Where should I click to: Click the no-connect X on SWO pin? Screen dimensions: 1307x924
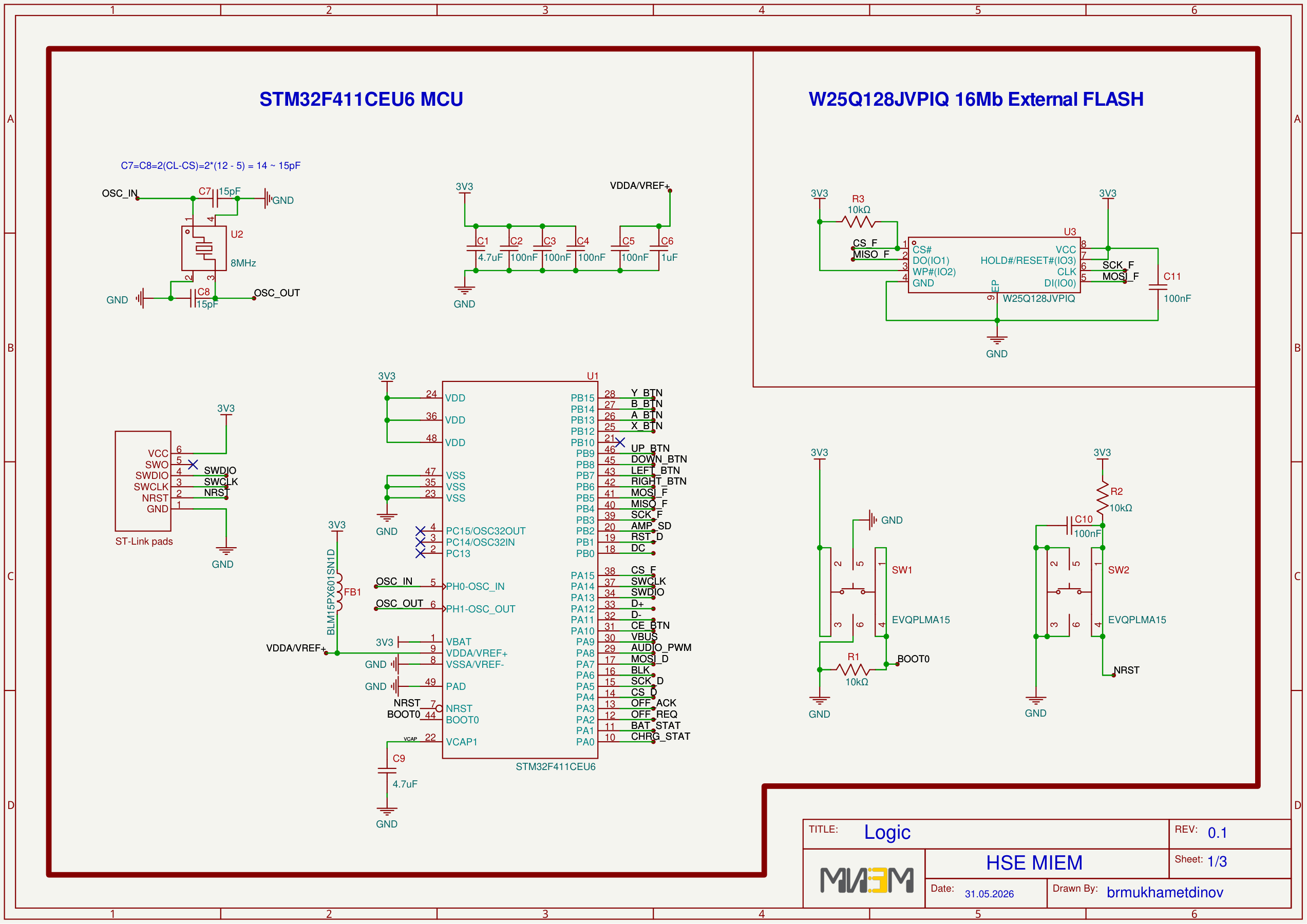pyautogui.click(x=193, y=464)
